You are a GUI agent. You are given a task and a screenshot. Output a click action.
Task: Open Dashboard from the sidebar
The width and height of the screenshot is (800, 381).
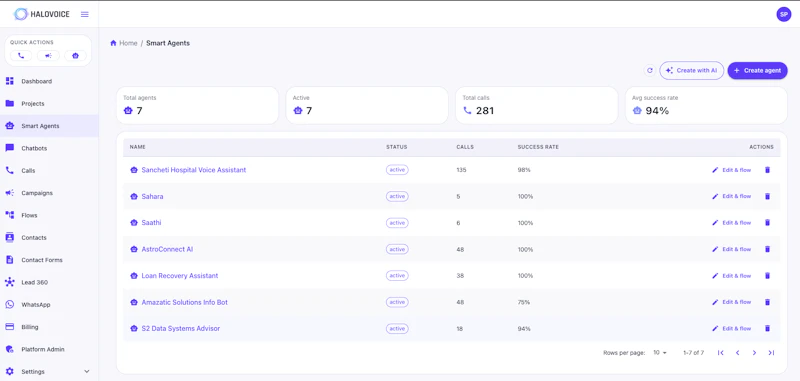[x=49, y=81]
